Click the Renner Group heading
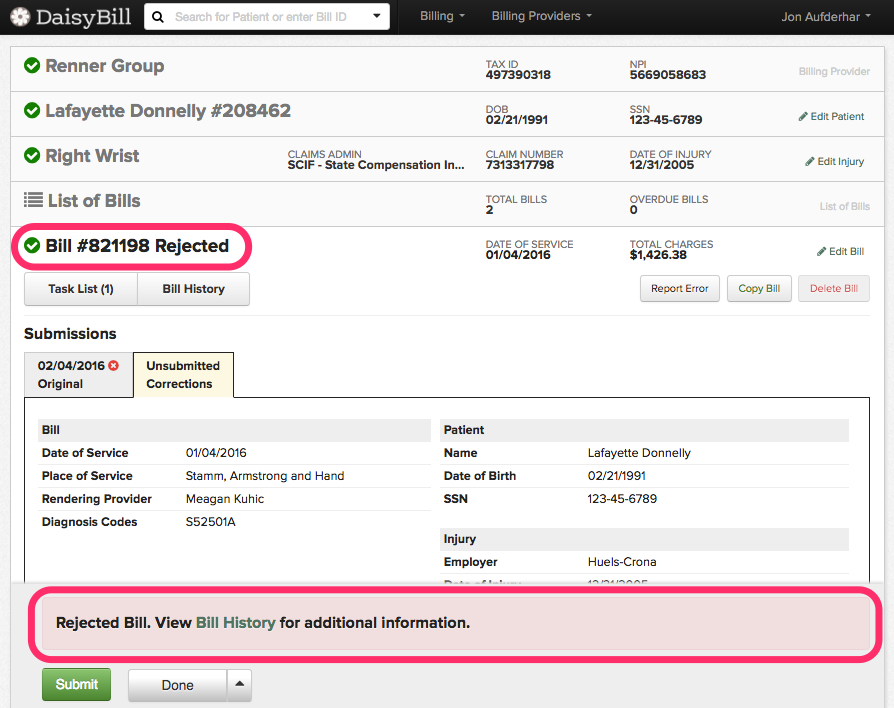 coord(105,66)
